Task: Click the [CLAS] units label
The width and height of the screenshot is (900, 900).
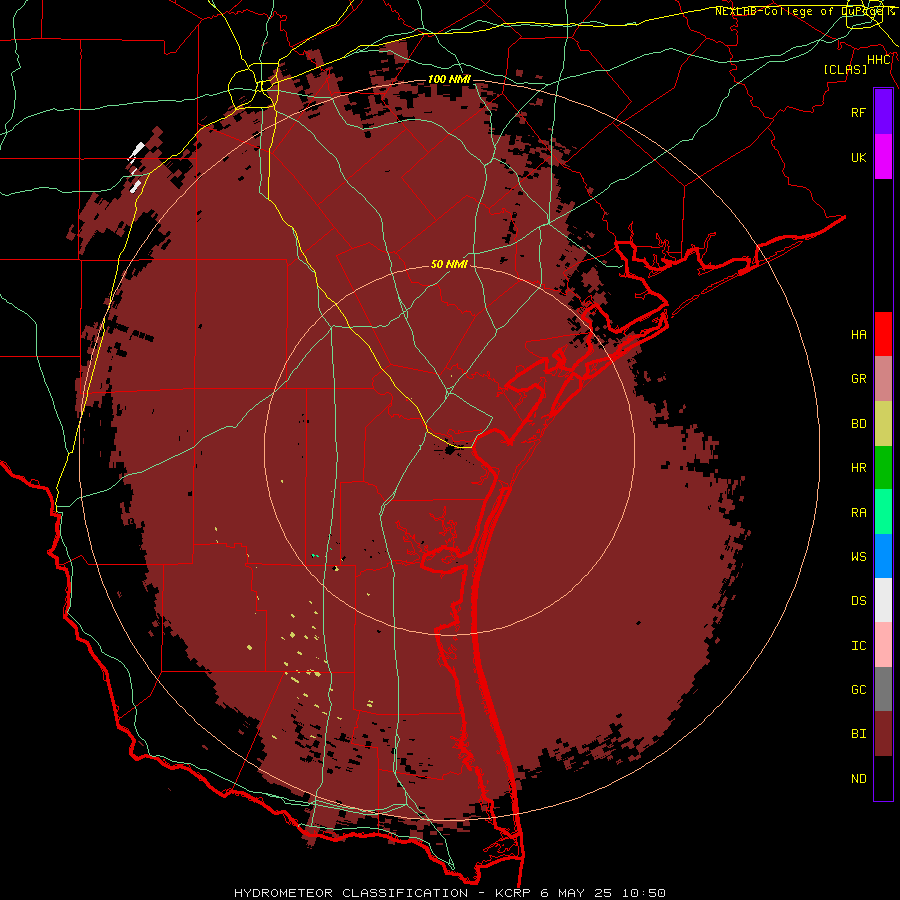Action: point(845,69)
